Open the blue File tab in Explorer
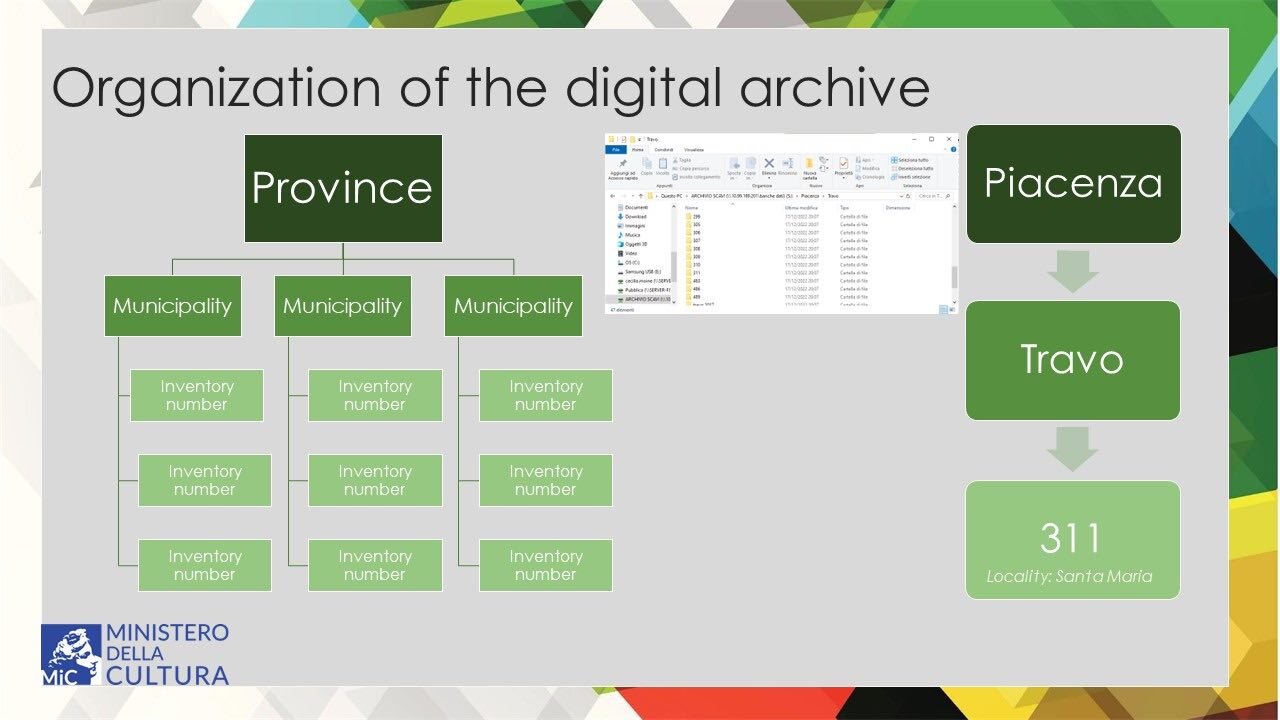Image resolution: width=1280 pixels, height=720 pixels. pos(617,149)
